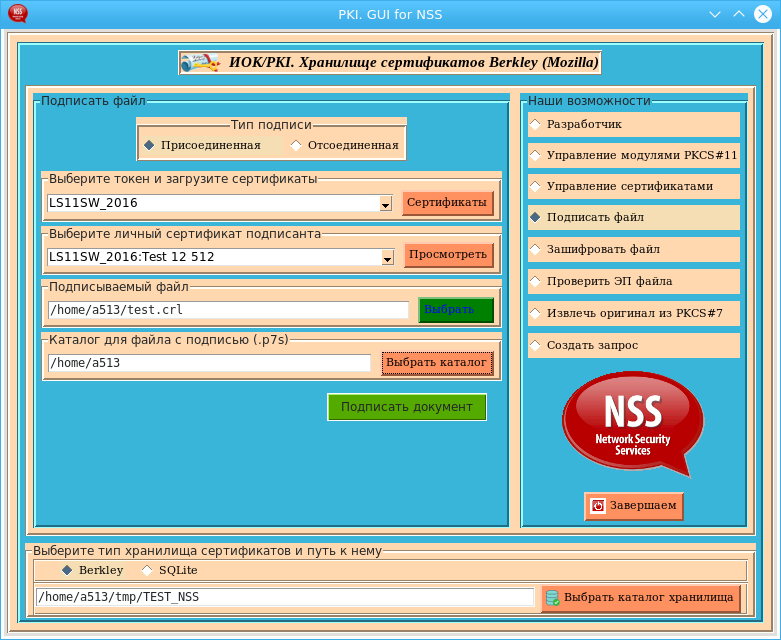The height and width of the screenshot is (640, 781).
Task: Click the NSS app icon in title bar
Action: click(x=17, y=13)
